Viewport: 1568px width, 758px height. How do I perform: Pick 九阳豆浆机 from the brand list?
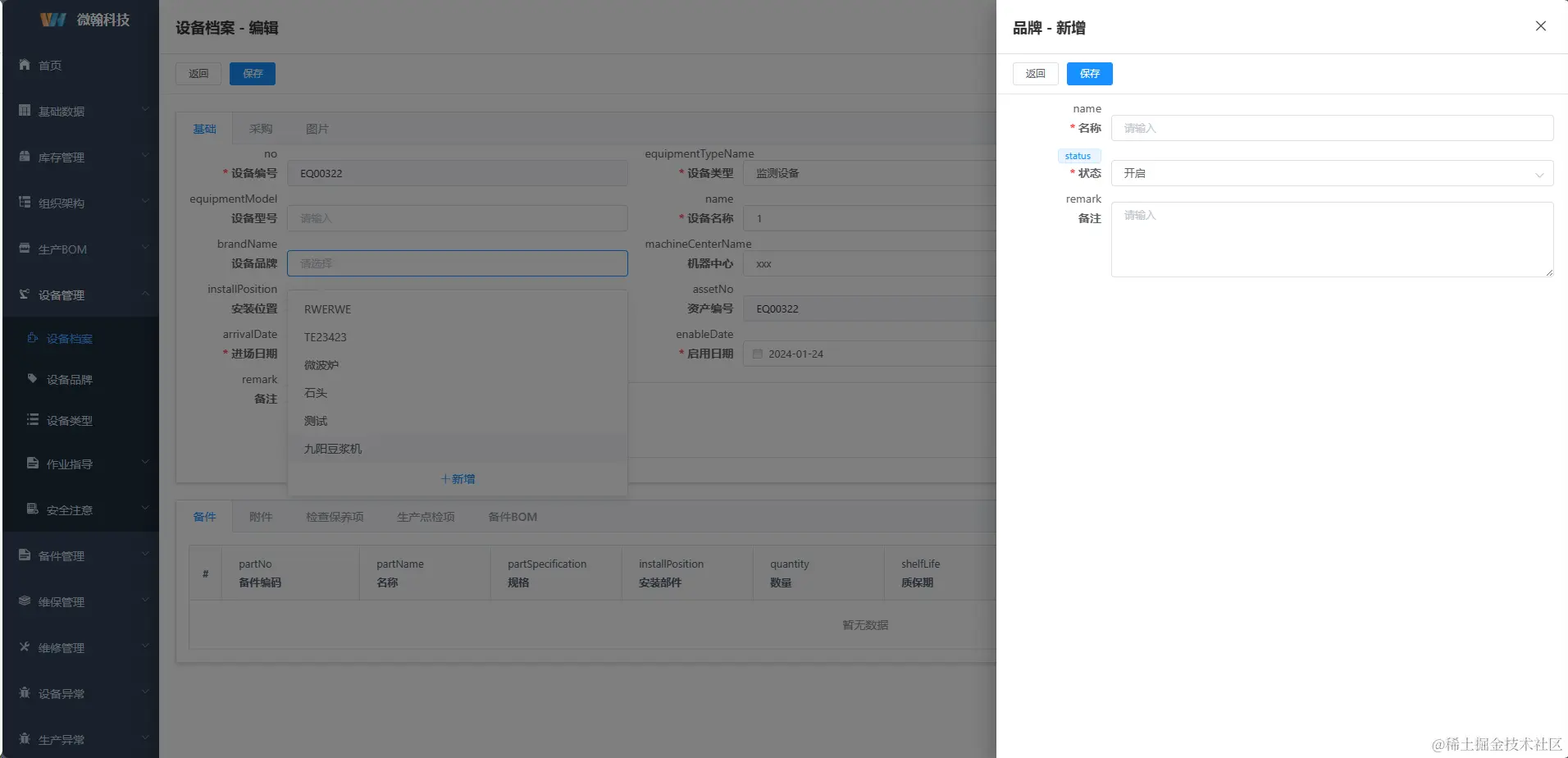[458, 449]
